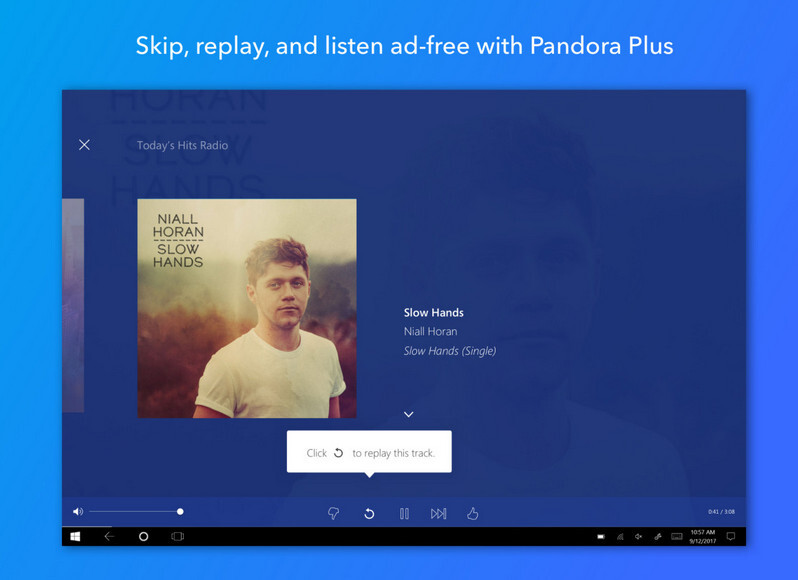Viewport: 798px width, 580px height.
Task: Click the song title Slow Hands
Action: (434, 312)
